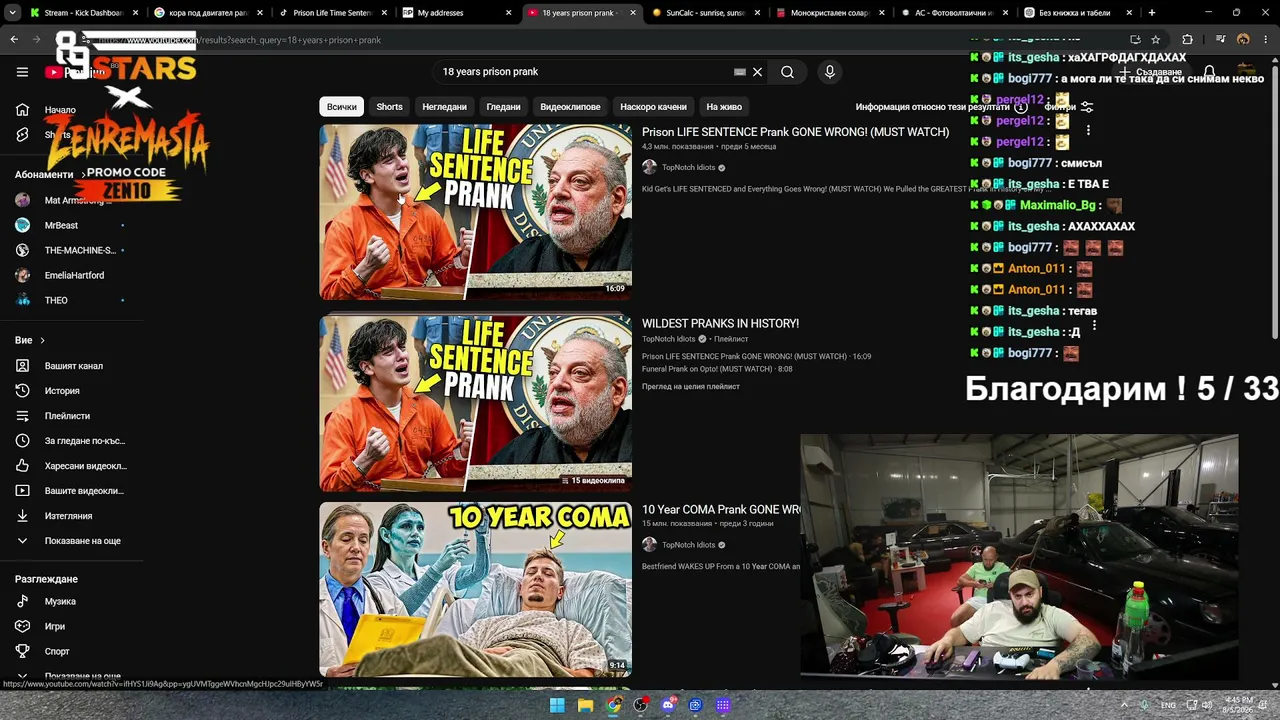
Task: Open File Explorer from taskbar
Action: [585, 705]
